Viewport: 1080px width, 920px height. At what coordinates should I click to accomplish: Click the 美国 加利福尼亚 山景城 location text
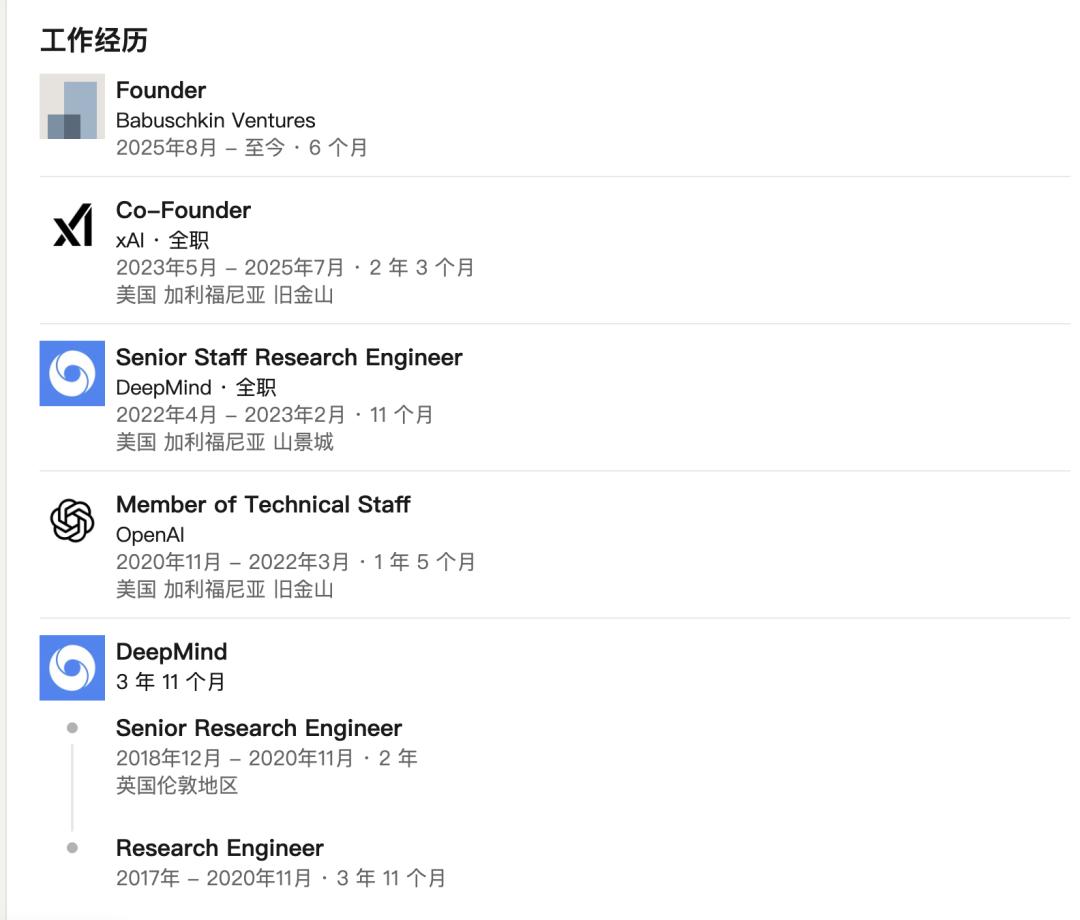[x=224, y=442]
